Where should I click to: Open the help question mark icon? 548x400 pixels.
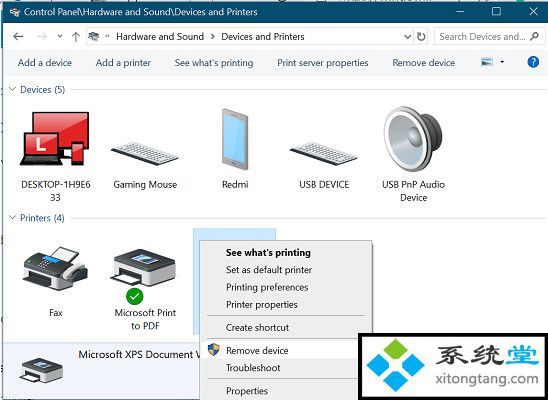pos(533,62)
